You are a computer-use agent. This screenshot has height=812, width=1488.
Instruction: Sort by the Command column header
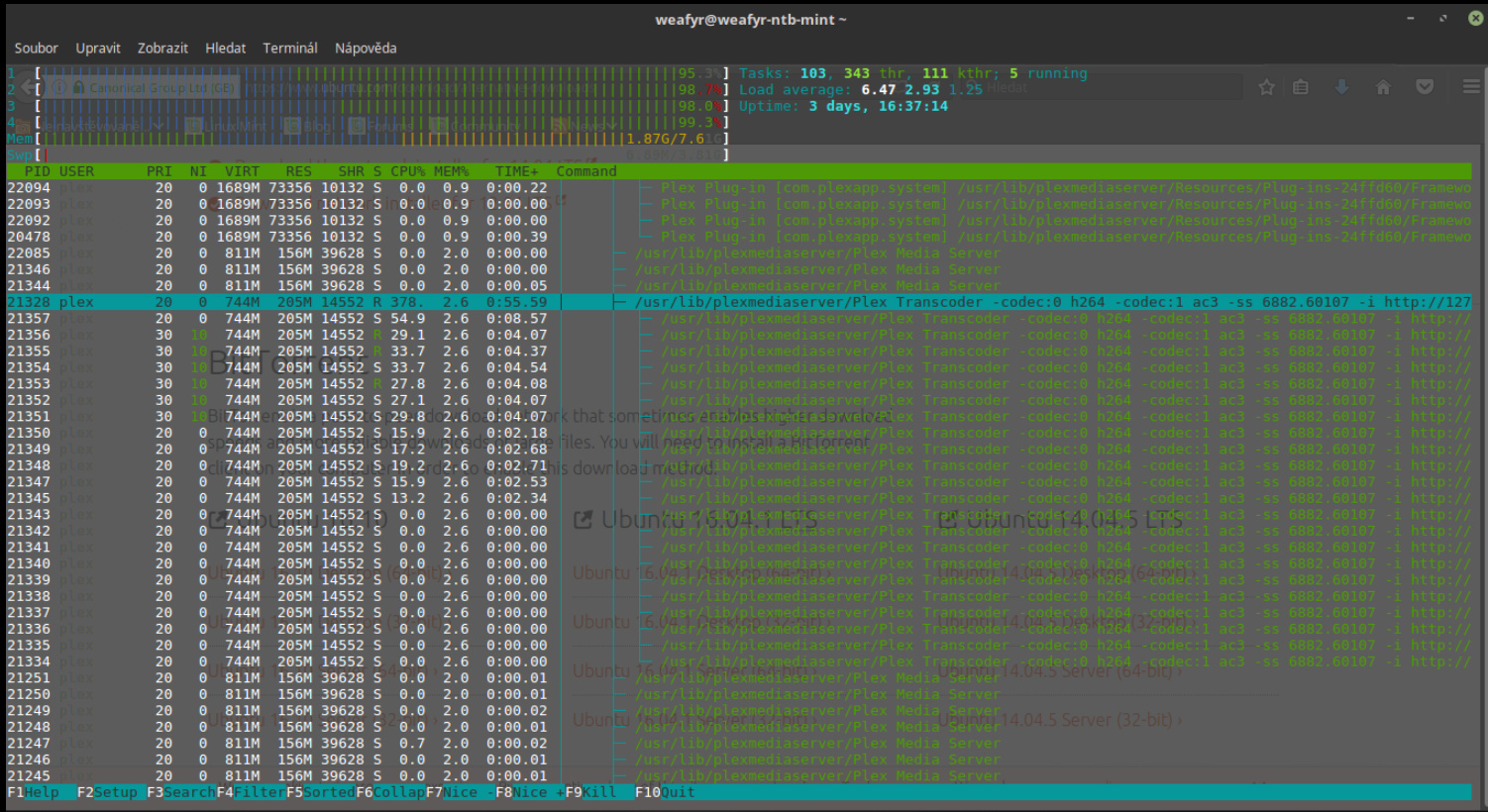(x=586, y=171)
